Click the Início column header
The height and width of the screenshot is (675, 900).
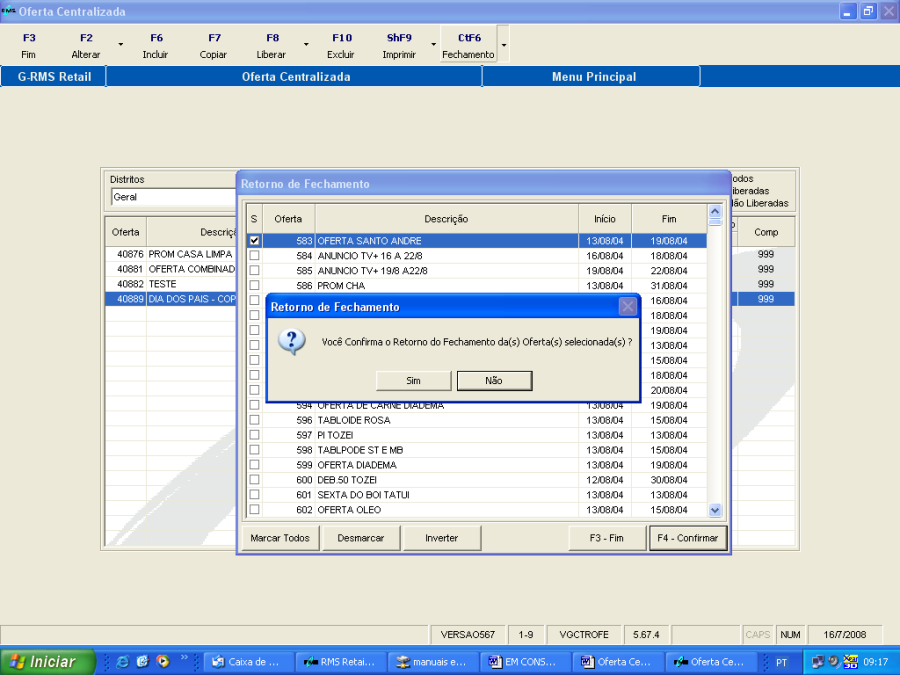pos(605,219)
